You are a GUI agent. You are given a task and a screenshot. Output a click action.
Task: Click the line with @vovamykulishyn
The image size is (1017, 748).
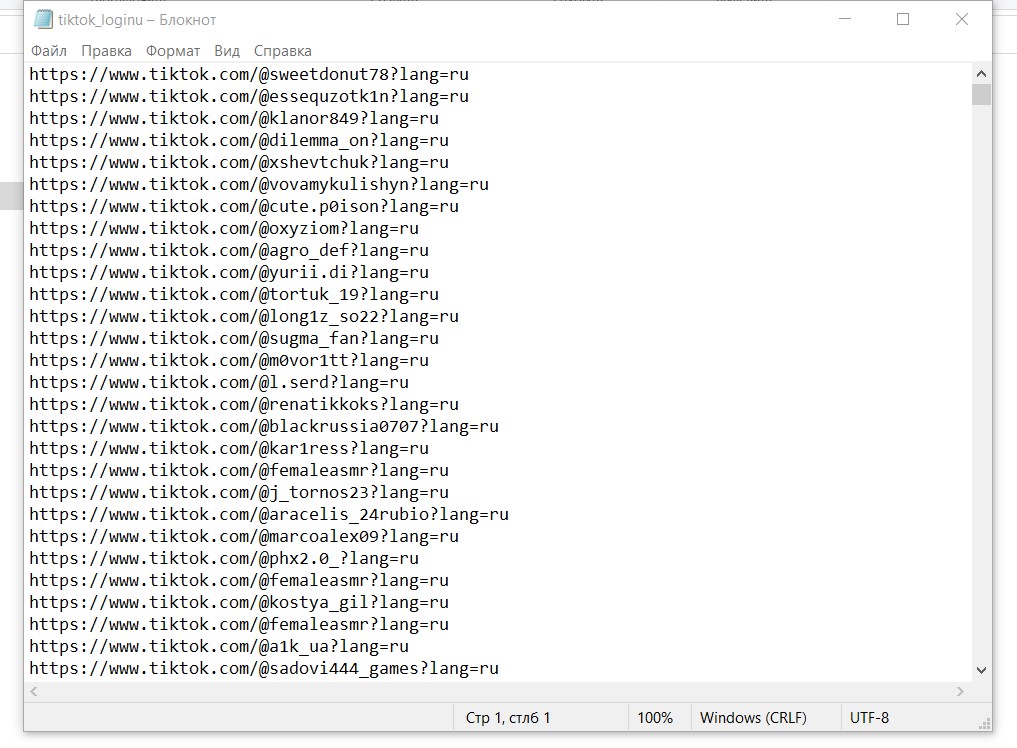(x=259, y=184)
